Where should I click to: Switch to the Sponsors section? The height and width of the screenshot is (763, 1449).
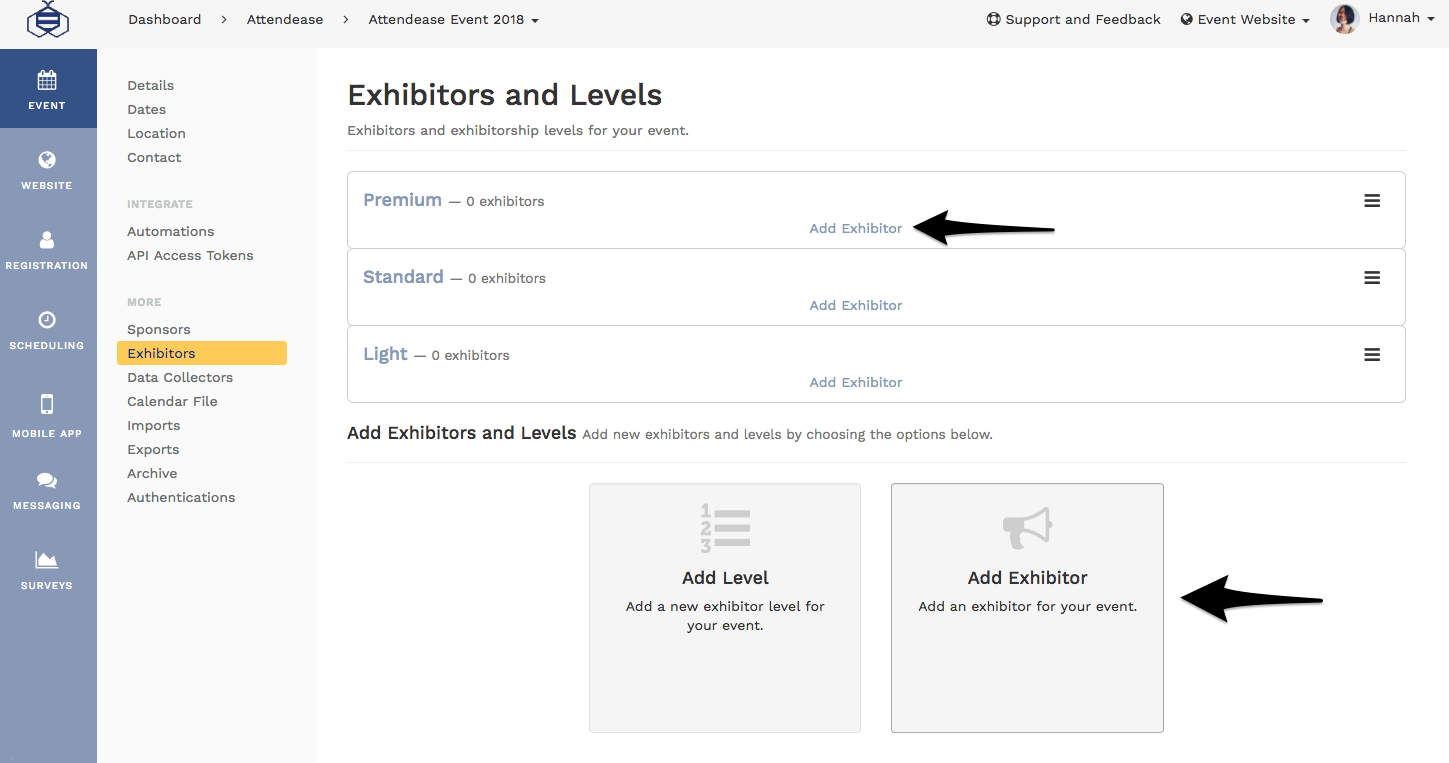[x=158, y=329]
